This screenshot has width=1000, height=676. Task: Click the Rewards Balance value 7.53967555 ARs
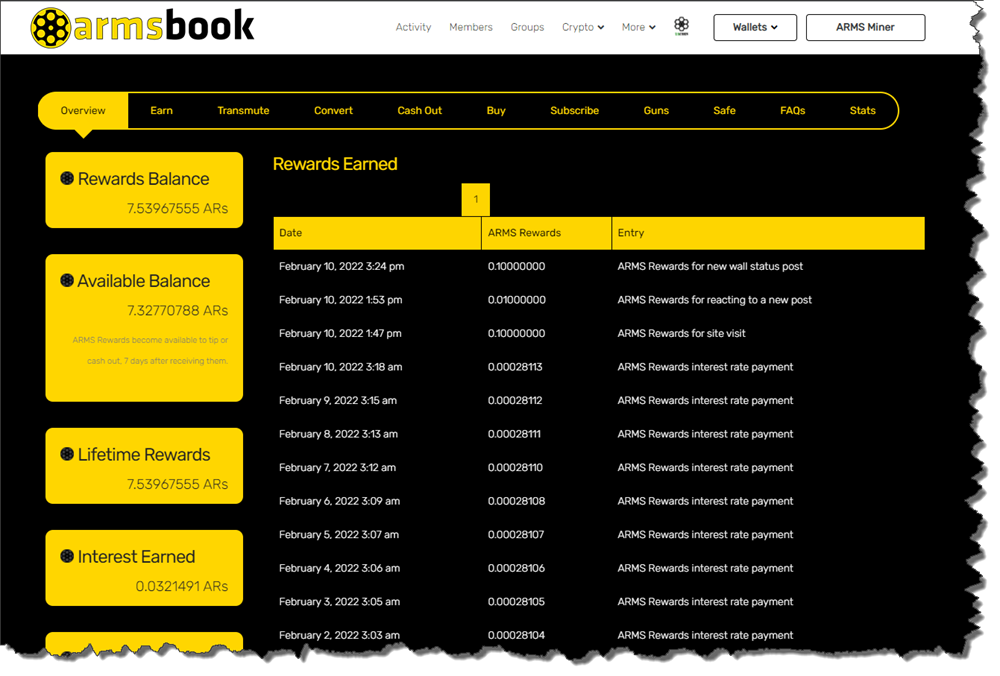tap(177, 209)
